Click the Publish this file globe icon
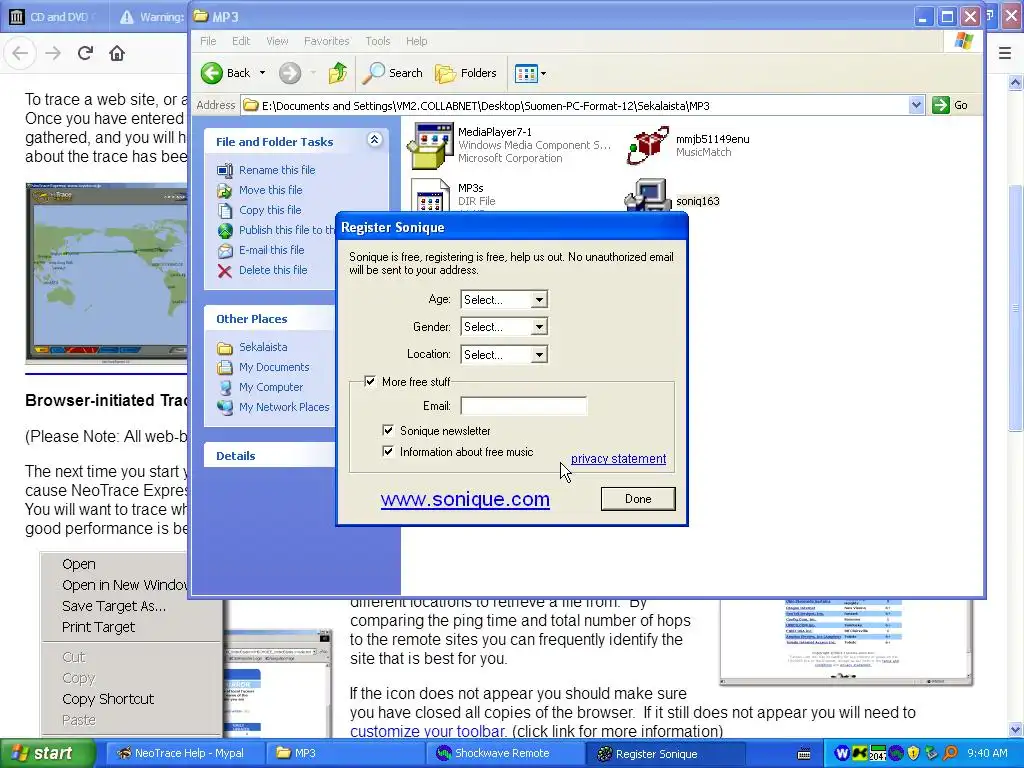Viewport: 1024px width, 768px height. point(225,231)
